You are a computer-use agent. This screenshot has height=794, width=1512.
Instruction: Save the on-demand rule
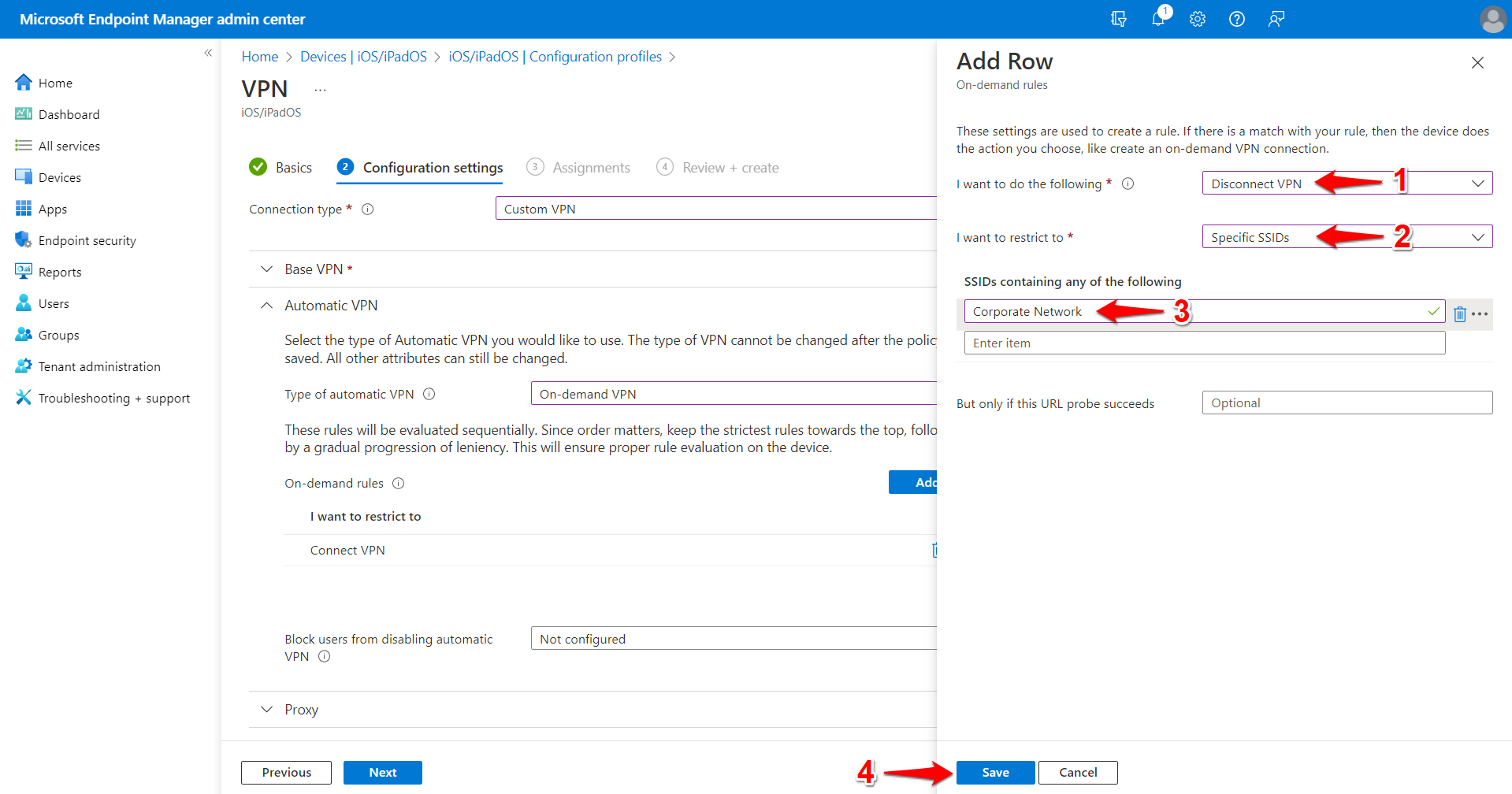point(994,772)
